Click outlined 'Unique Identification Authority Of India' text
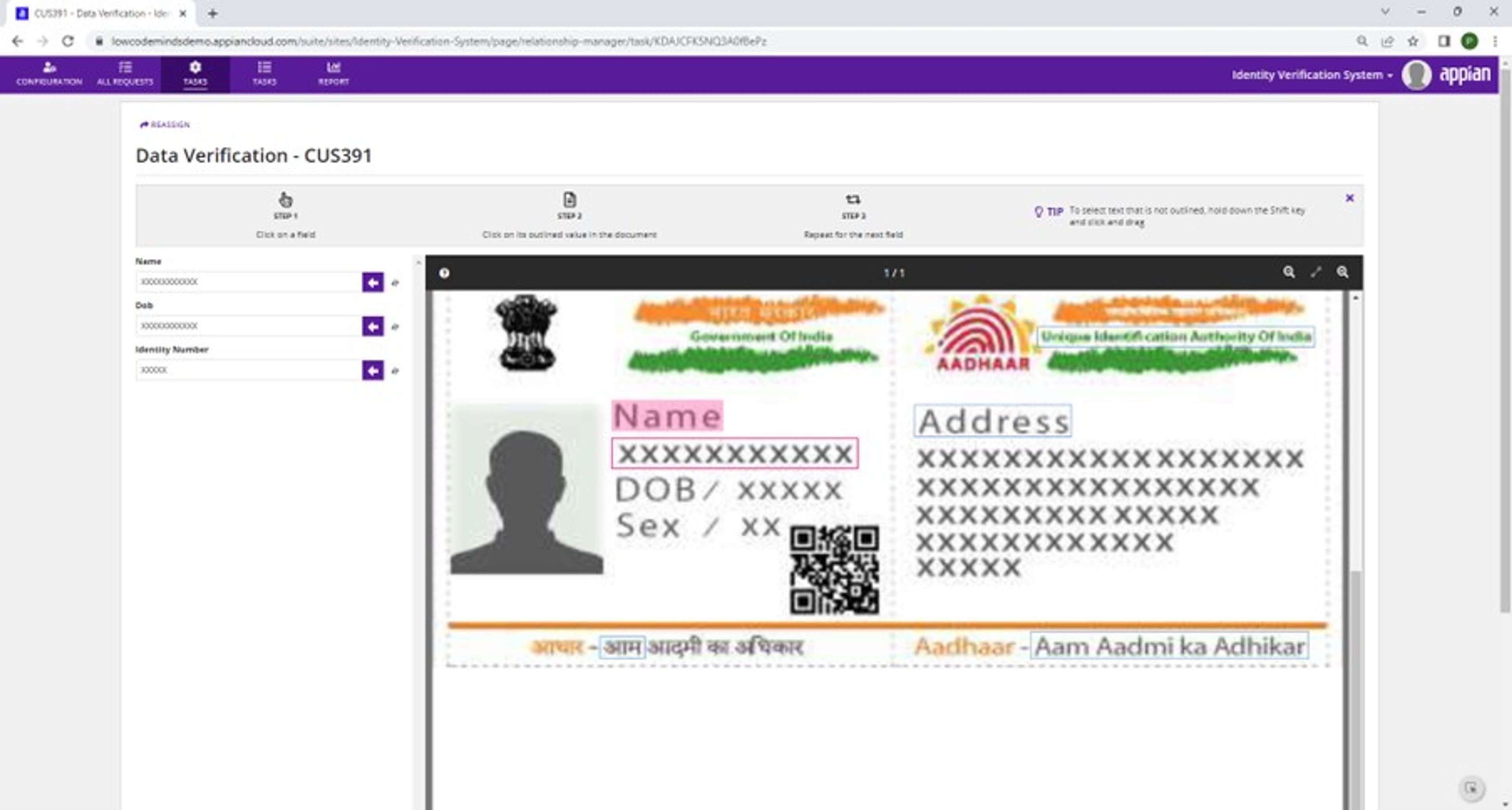The height and width of the screenshot is (810, 1512). pyautogui.click(x=1176, y=337)
